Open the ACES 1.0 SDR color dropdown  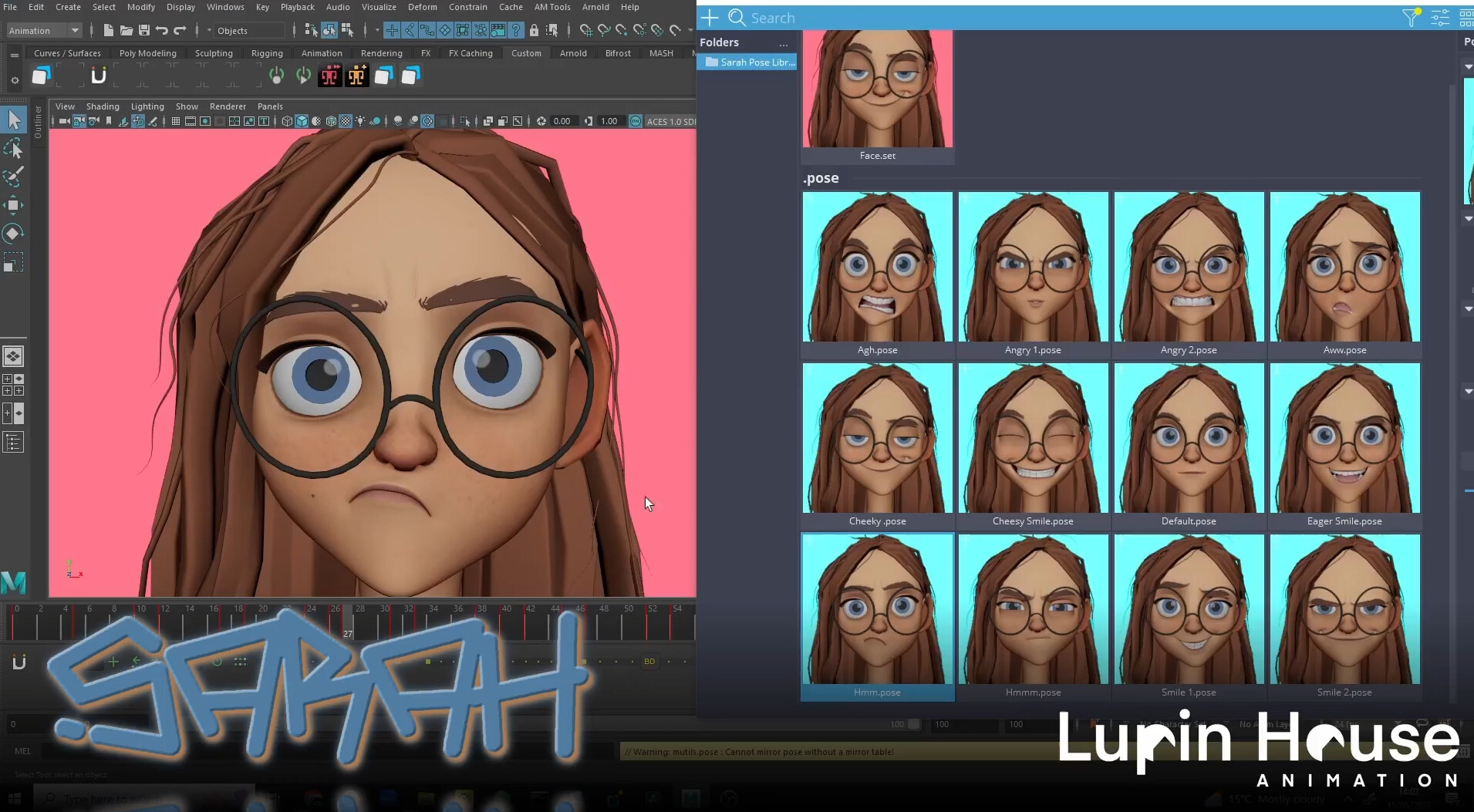pyautogui.click(x=670, y=121)
